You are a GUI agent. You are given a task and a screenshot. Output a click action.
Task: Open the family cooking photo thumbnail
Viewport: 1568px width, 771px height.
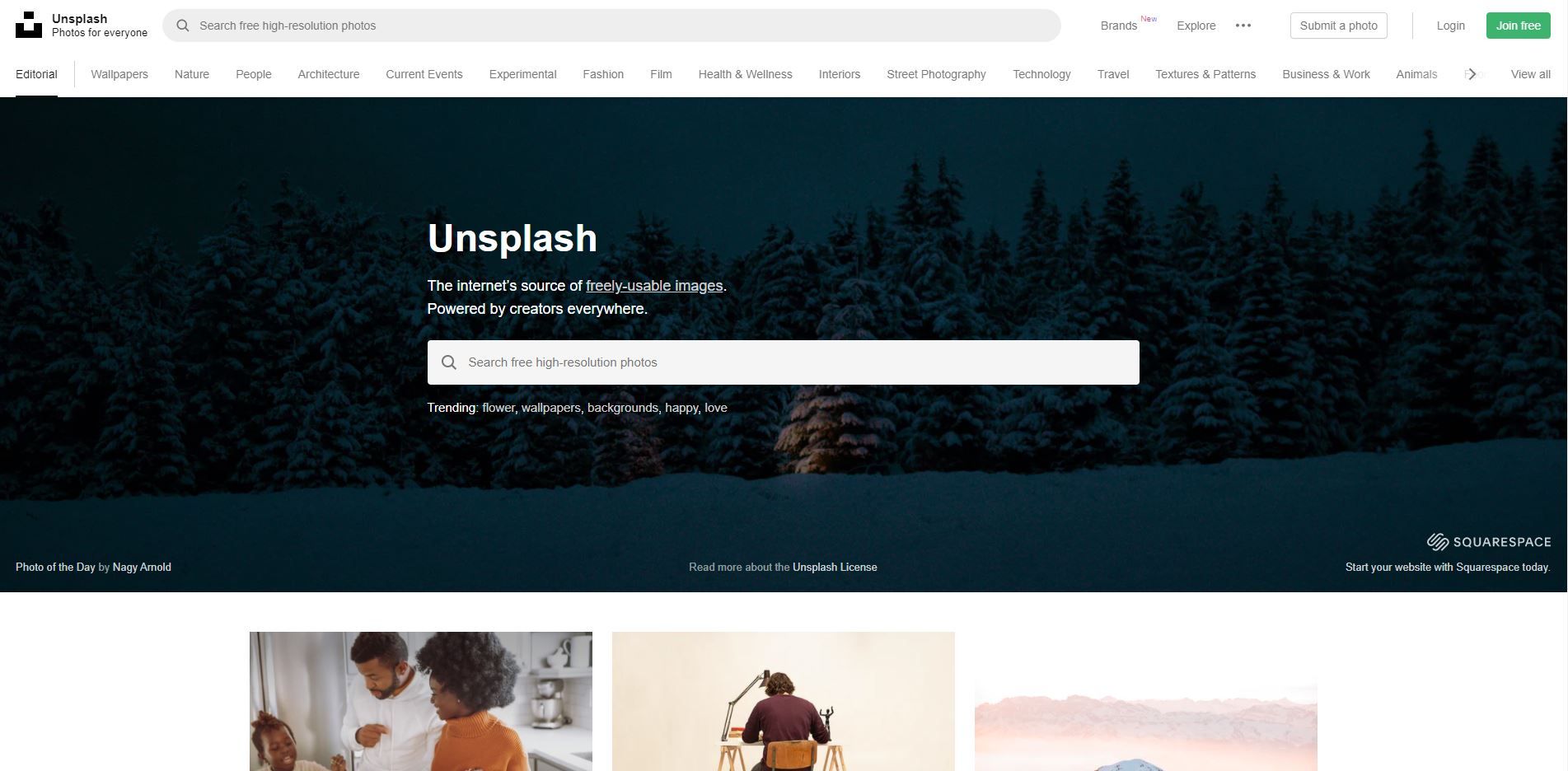tap(421, 701)
